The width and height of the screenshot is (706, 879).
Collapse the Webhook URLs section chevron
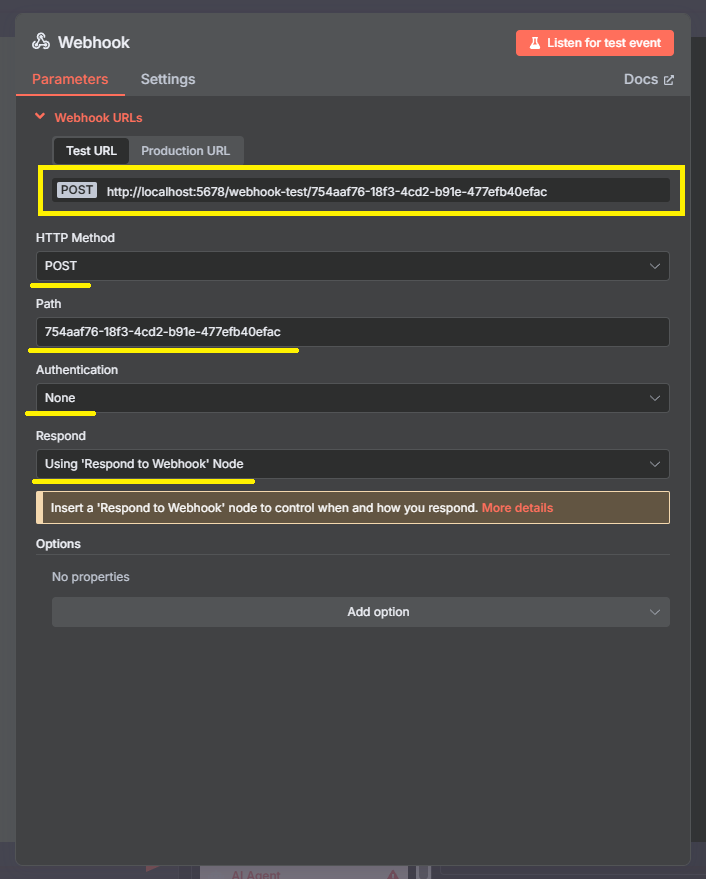pyautogui.click(x=40, y=117)
